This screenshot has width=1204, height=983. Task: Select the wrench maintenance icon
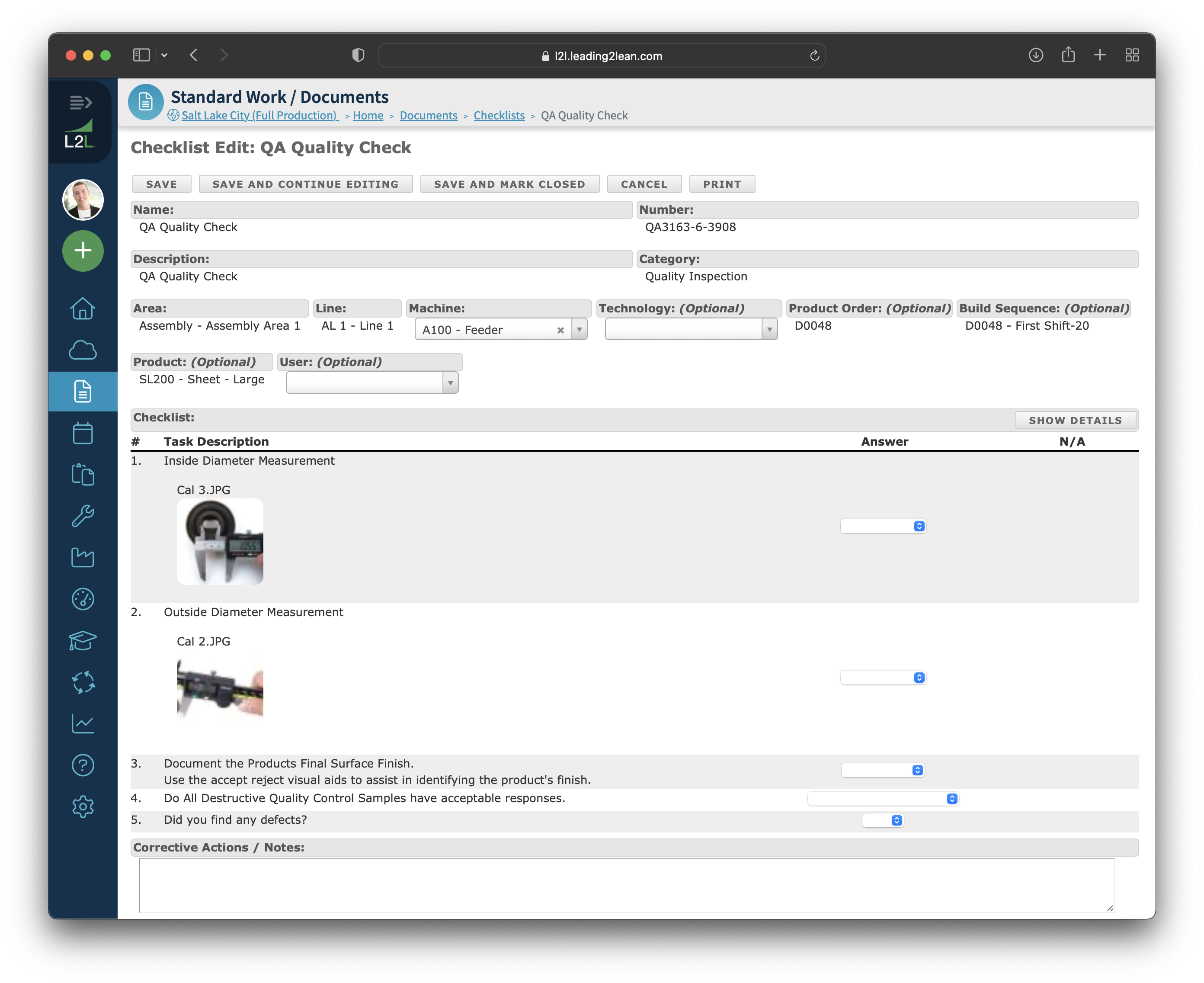click(83, 516)
